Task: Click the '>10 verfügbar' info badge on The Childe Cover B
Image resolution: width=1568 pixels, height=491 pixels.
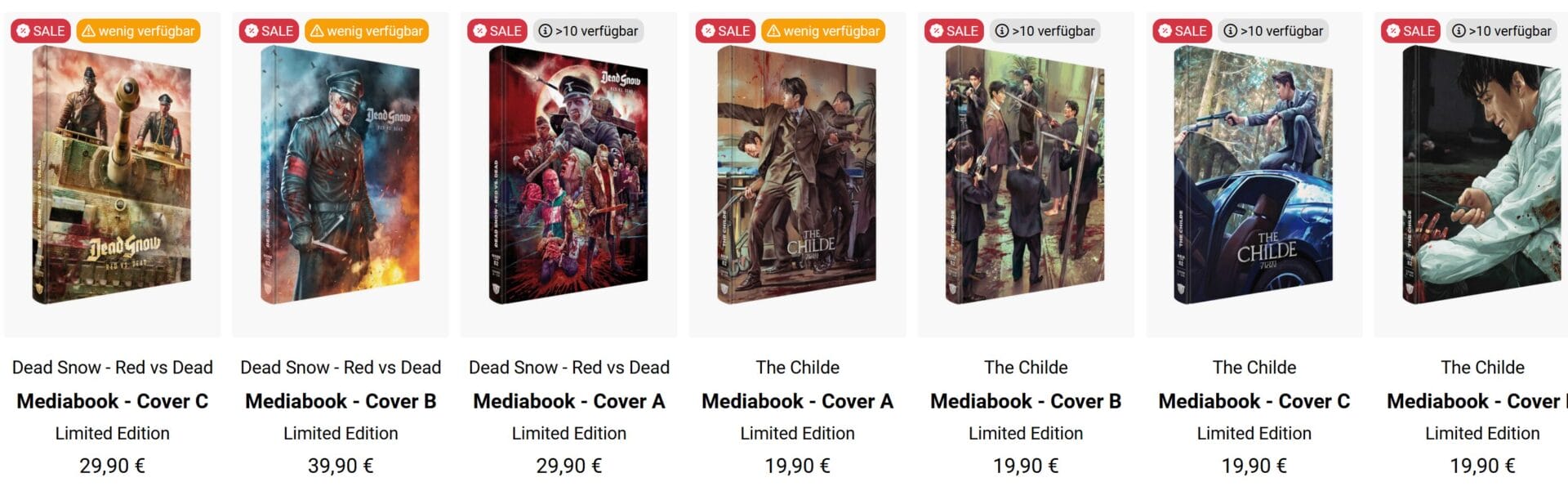Action: coord(1045,31)
